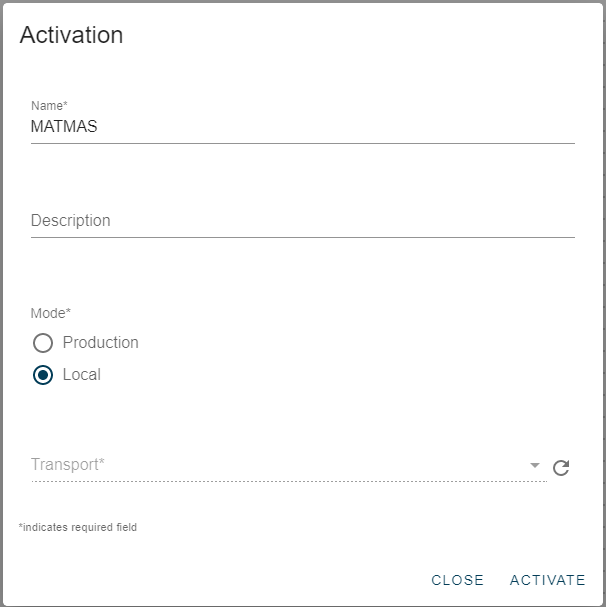The width and height of the screenshot is (606, 607).
Task: Click the '*indicates required field' note
Action: [x=78, y=527]
